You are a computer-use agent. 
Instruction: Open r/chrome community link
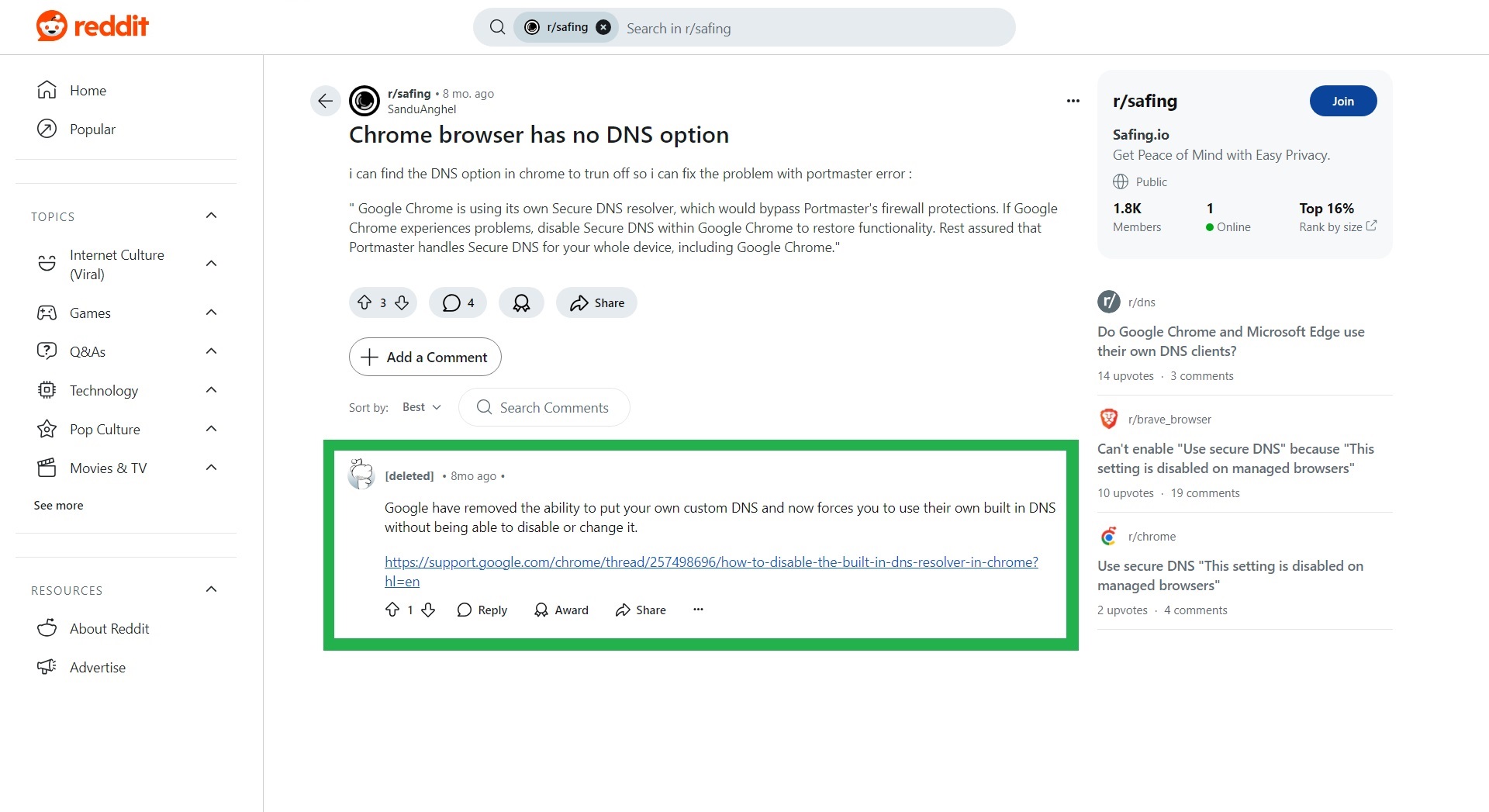1152,536
